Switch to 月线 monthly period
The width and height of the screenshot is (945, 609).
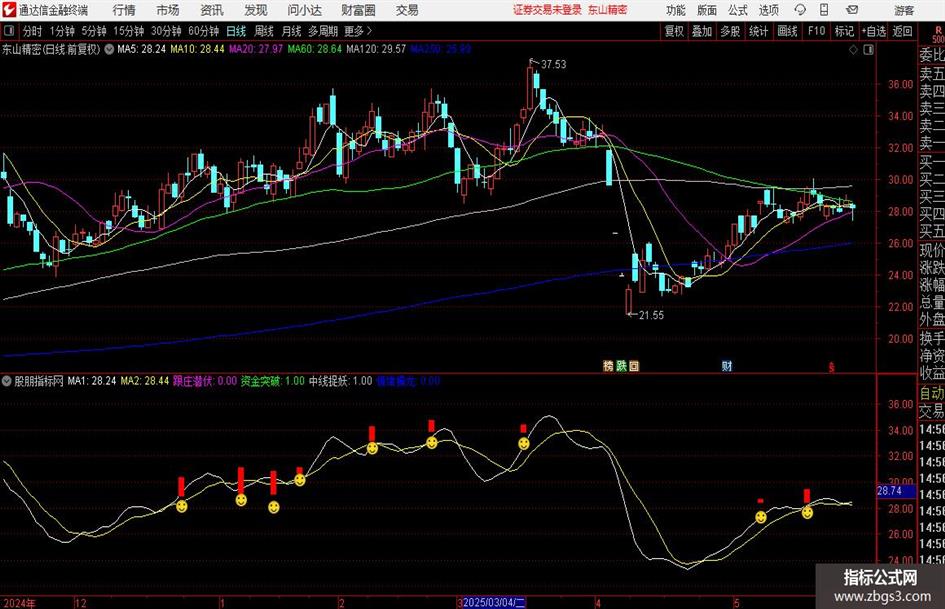[292, 31]
